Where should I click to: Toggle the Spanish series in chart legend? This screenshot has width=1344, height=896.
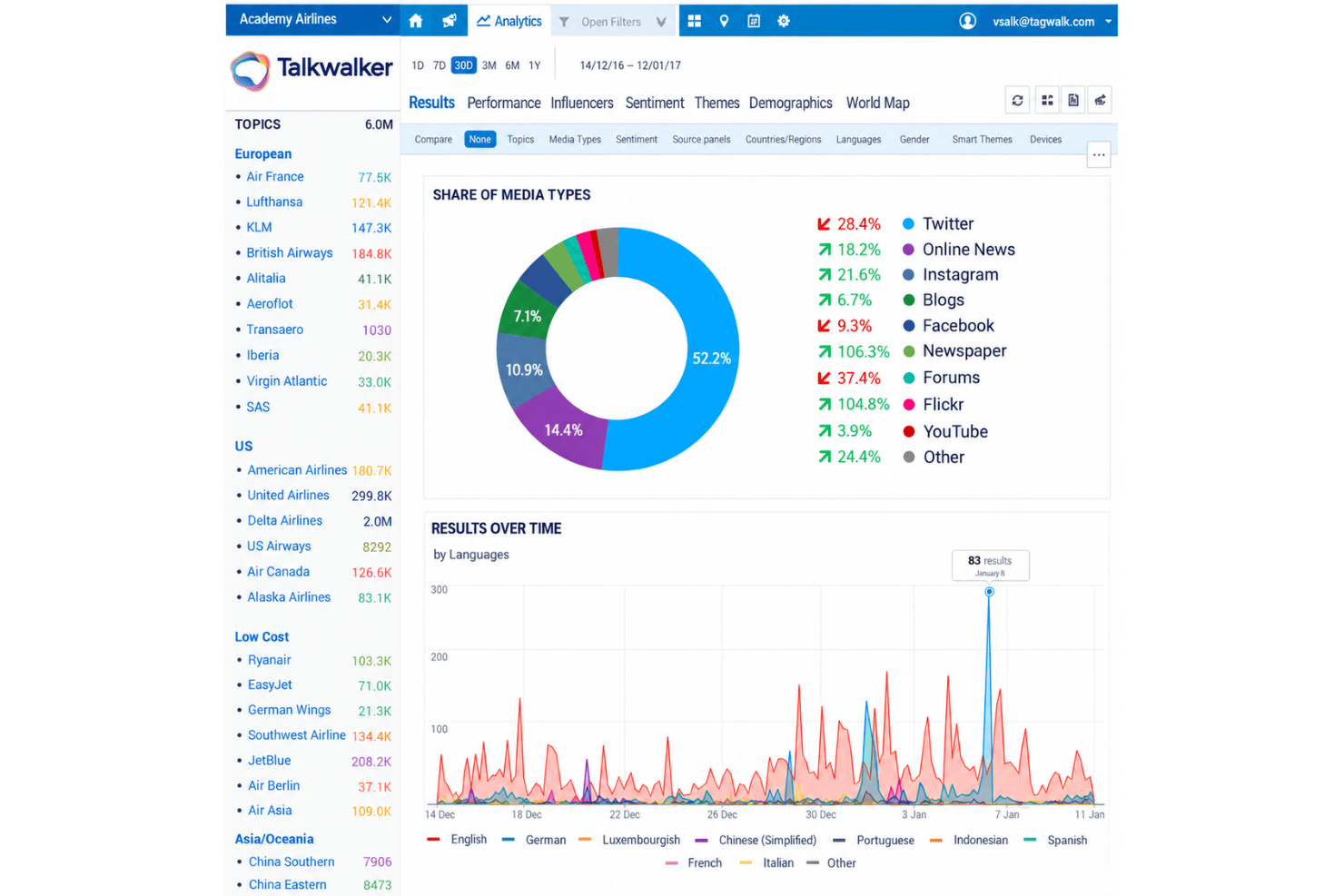click(1055, 840)
